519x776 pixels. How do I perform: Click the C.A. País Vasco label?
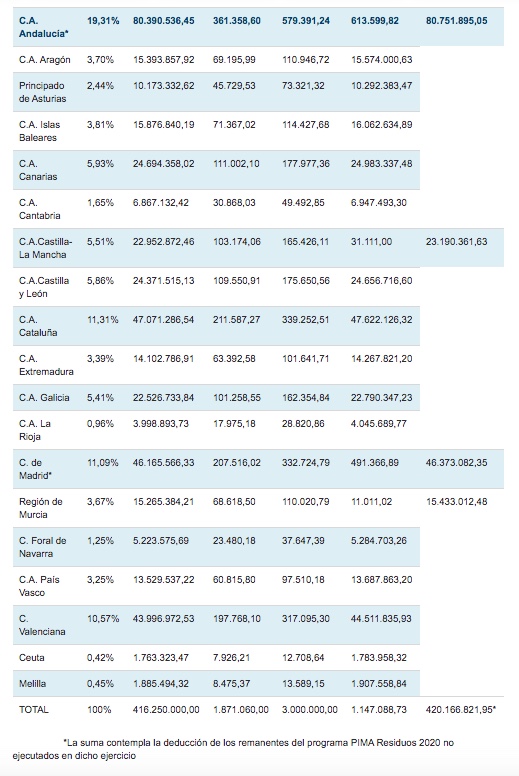click(39, 586)
